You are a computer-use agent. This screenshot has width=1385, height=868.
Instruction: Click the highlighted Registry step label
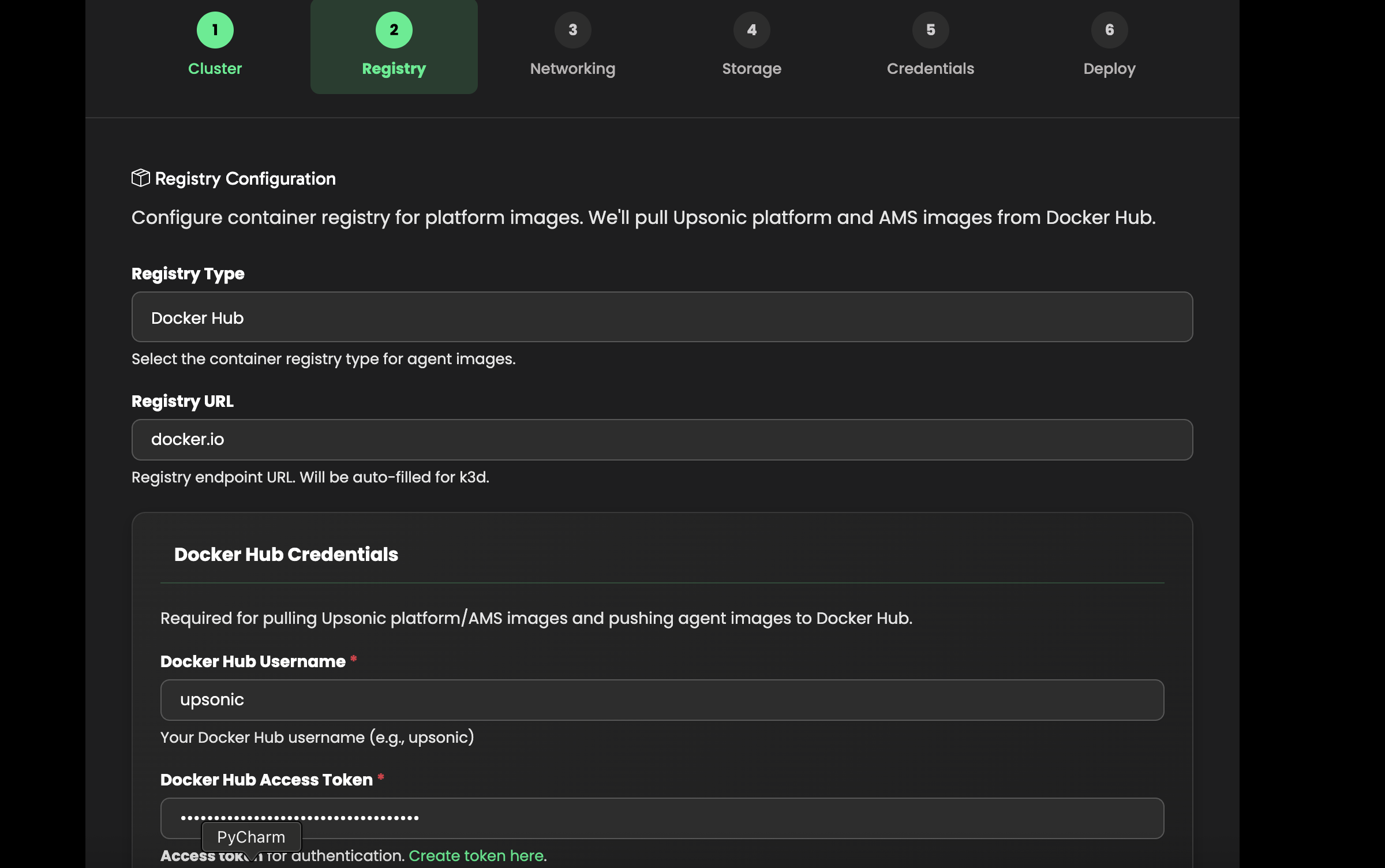pos(394,69)
